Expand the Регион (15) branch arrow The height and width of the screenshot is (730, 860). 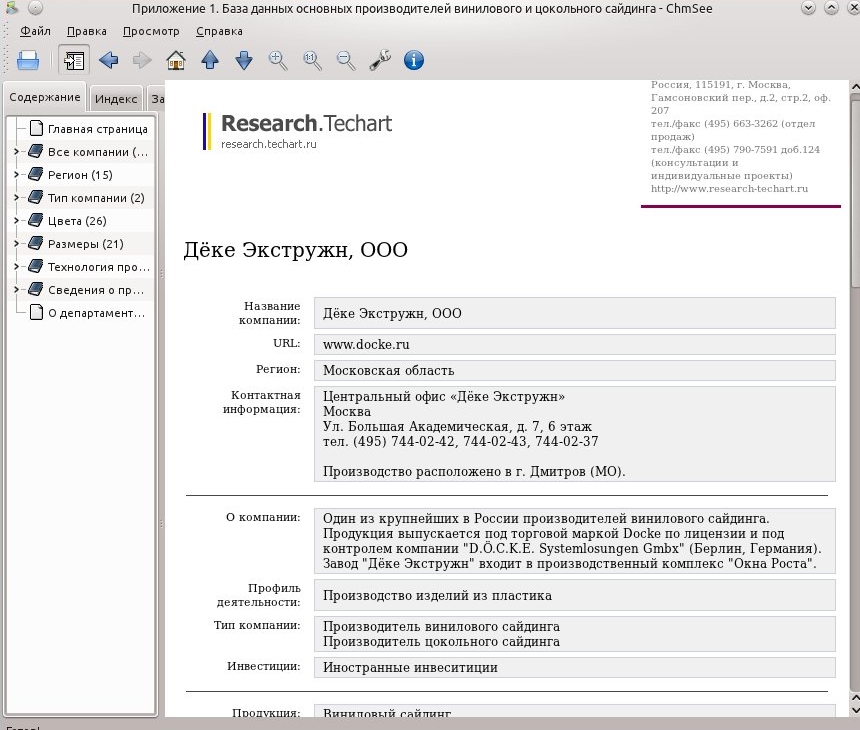pos(16,174)
